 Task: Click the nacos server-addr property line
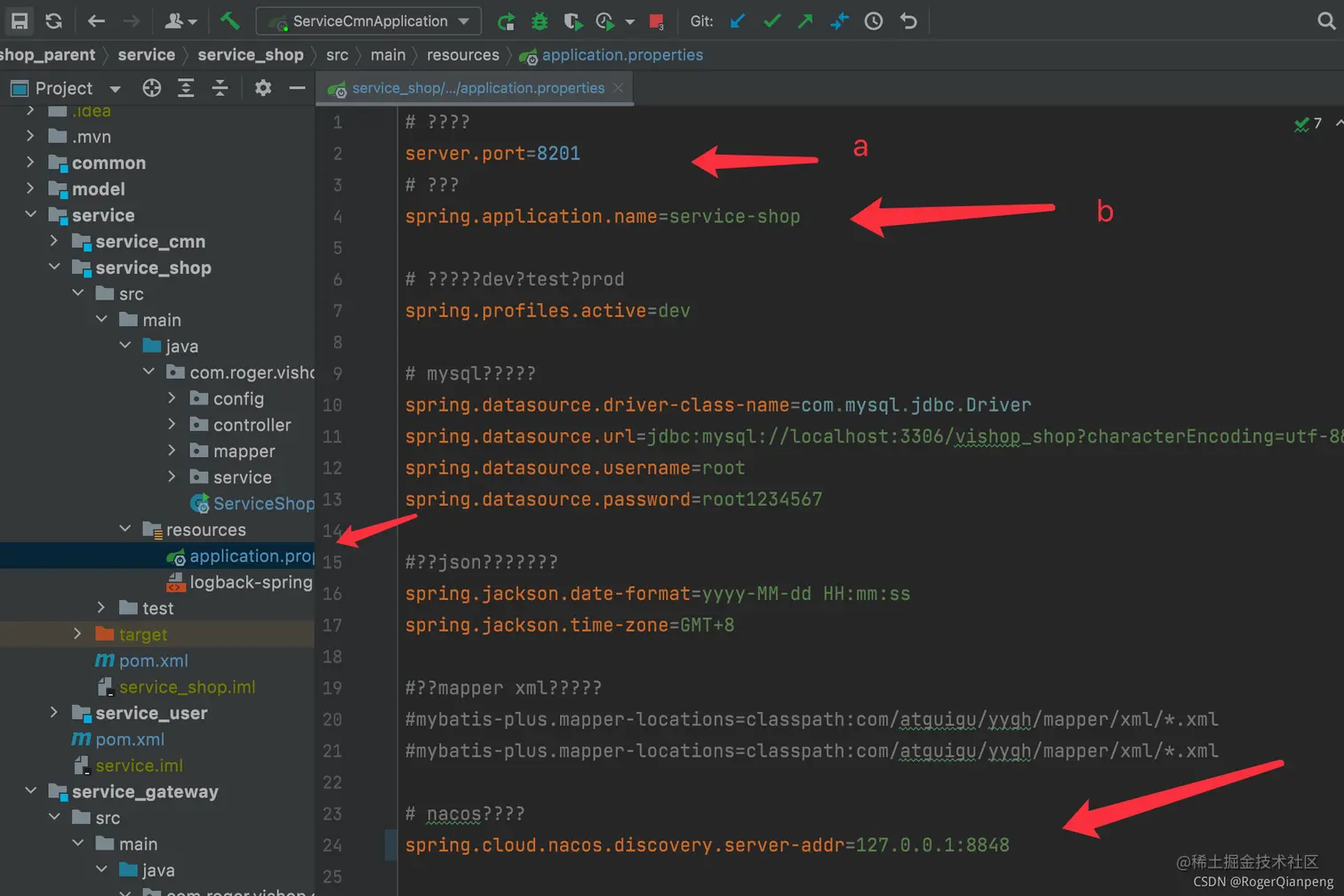point(708,844)
